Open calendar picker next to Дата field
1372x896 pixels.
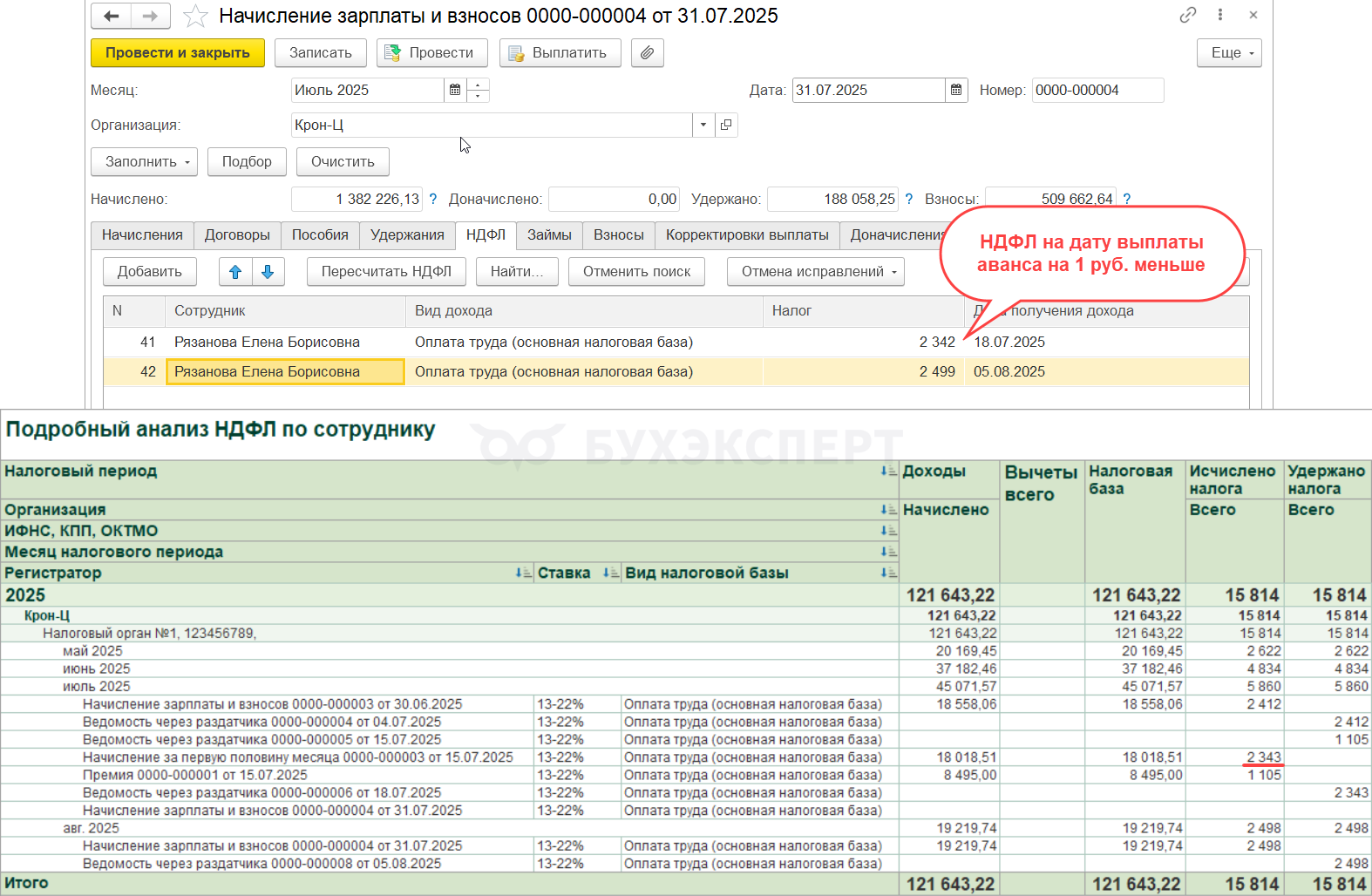click(956, 90)
